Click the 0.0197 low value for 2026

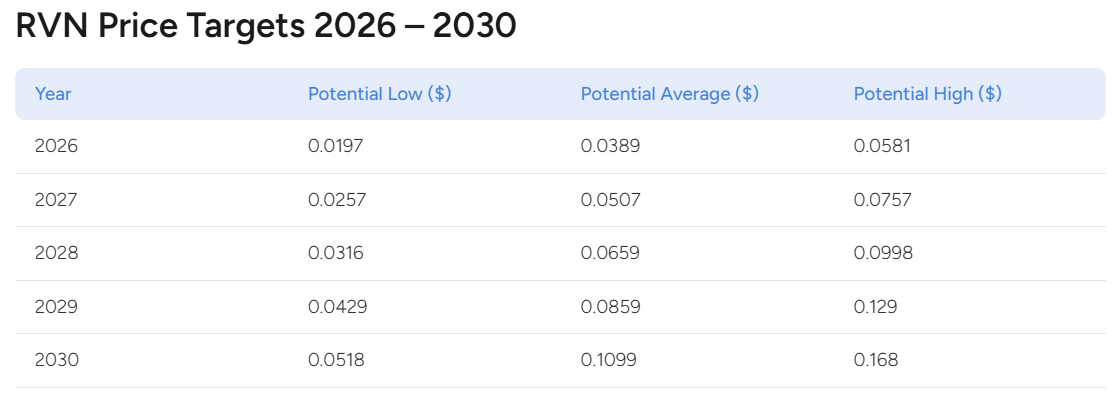[335, 146]
